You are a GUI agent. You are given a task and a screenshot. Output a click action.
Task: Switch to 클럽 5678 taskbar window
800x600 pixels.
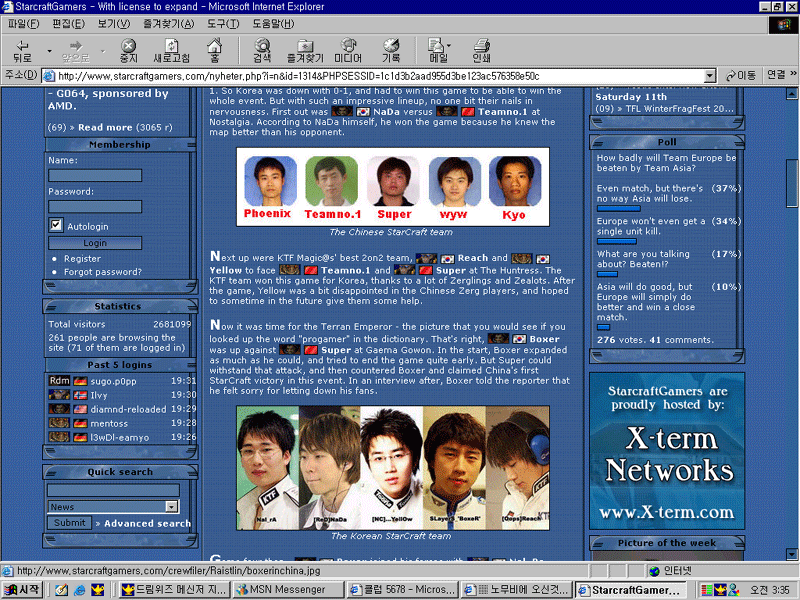403,590
